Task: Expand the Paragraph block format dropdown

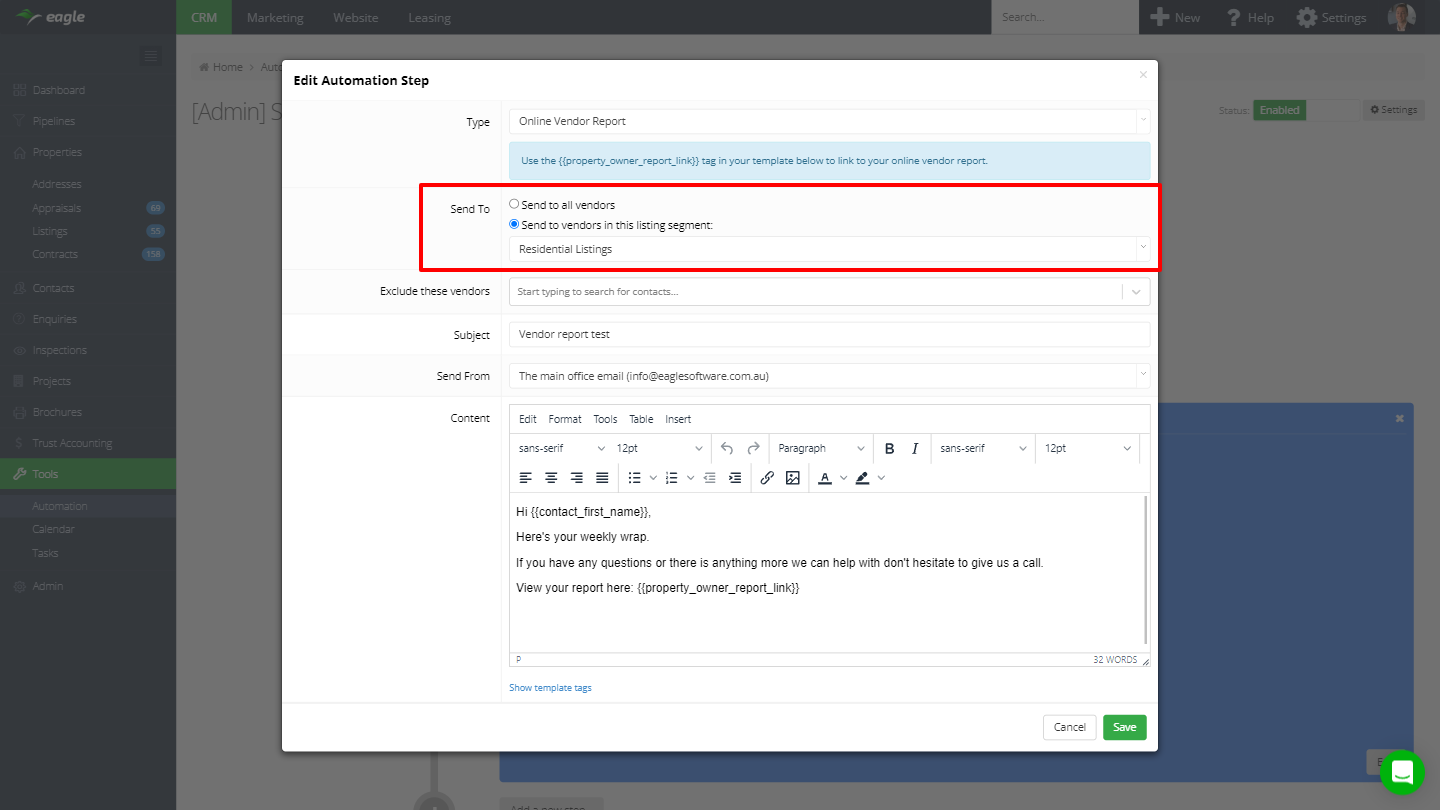Action: coord(820,449)
